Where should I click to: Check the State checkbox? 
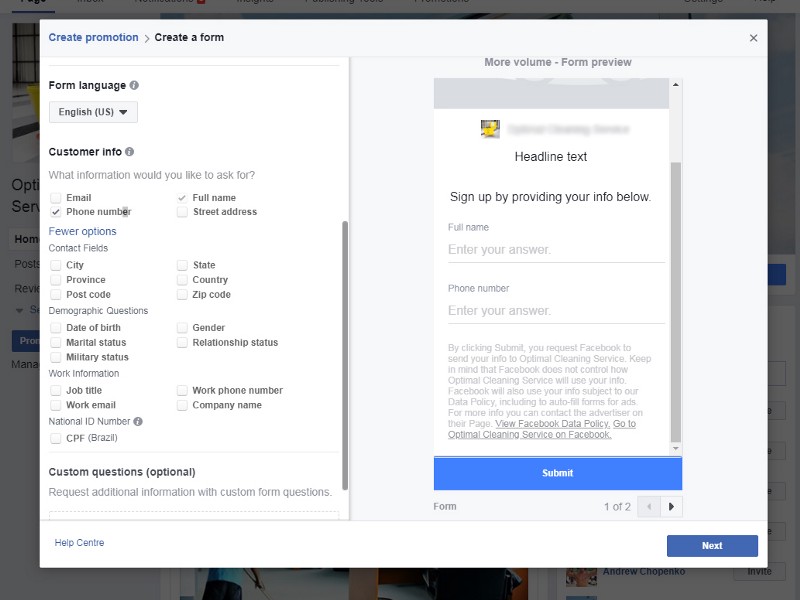click(182, 265)
